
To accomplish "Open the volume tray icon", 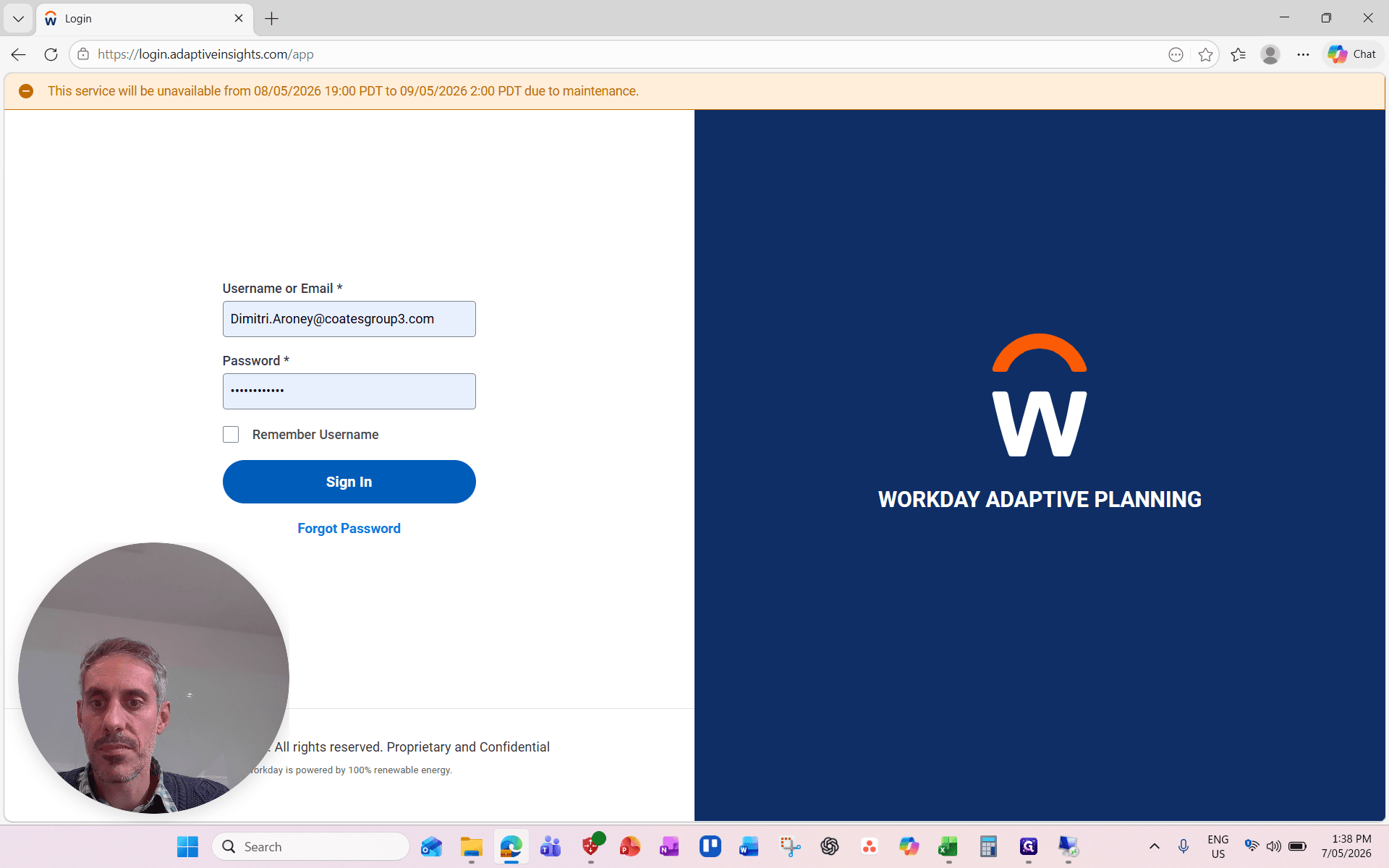I will click(1274, 846).
